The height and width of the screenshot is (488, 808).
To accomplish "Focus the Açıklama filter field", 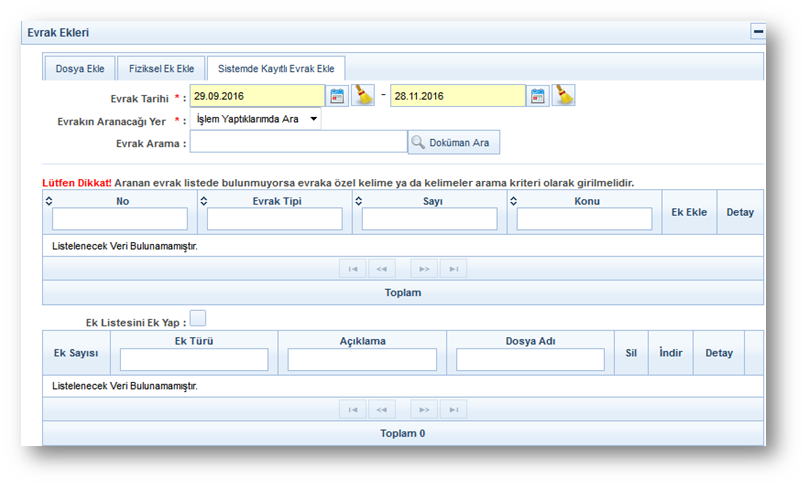I will pyautogui.click(x=362, y=360).
